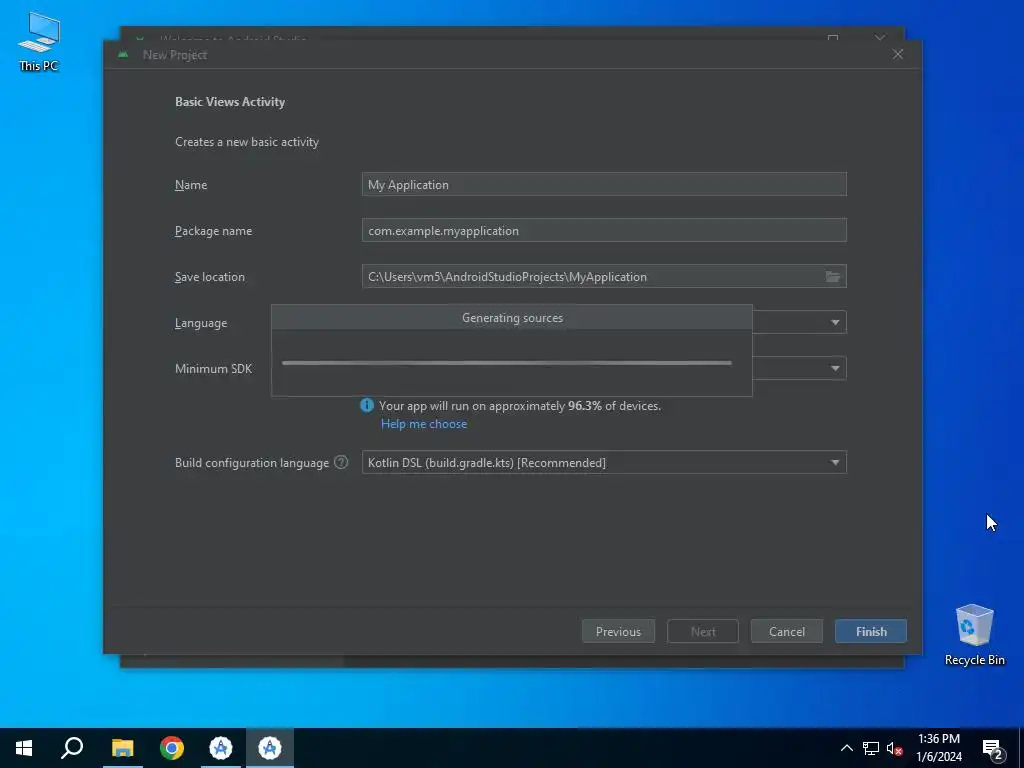Click the Basic Views Activity heading
Image resolution: width=1024 pixels, height=768 pixels.
pyautogui.click(x=230, y=102)
